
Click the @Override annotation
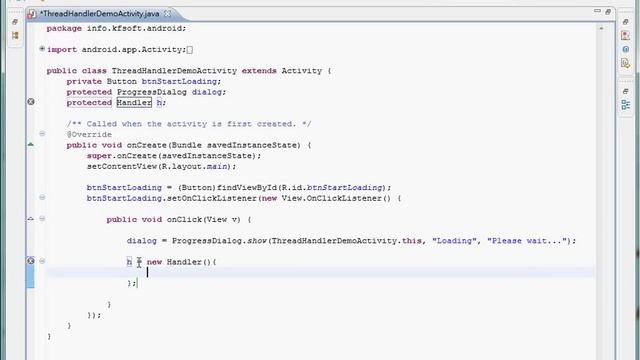point(89,134)
